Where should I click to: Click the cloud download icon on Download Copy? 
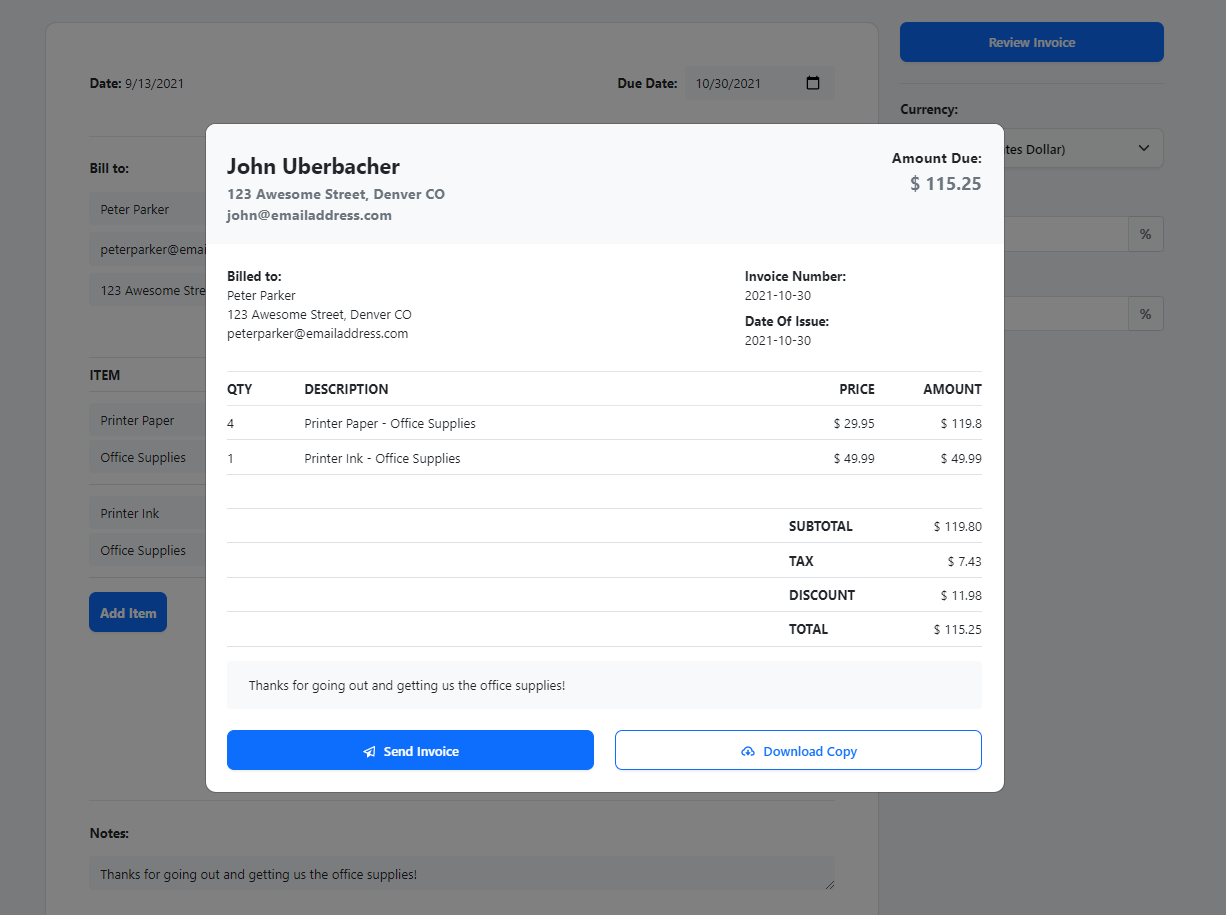[x=749, y=751]
